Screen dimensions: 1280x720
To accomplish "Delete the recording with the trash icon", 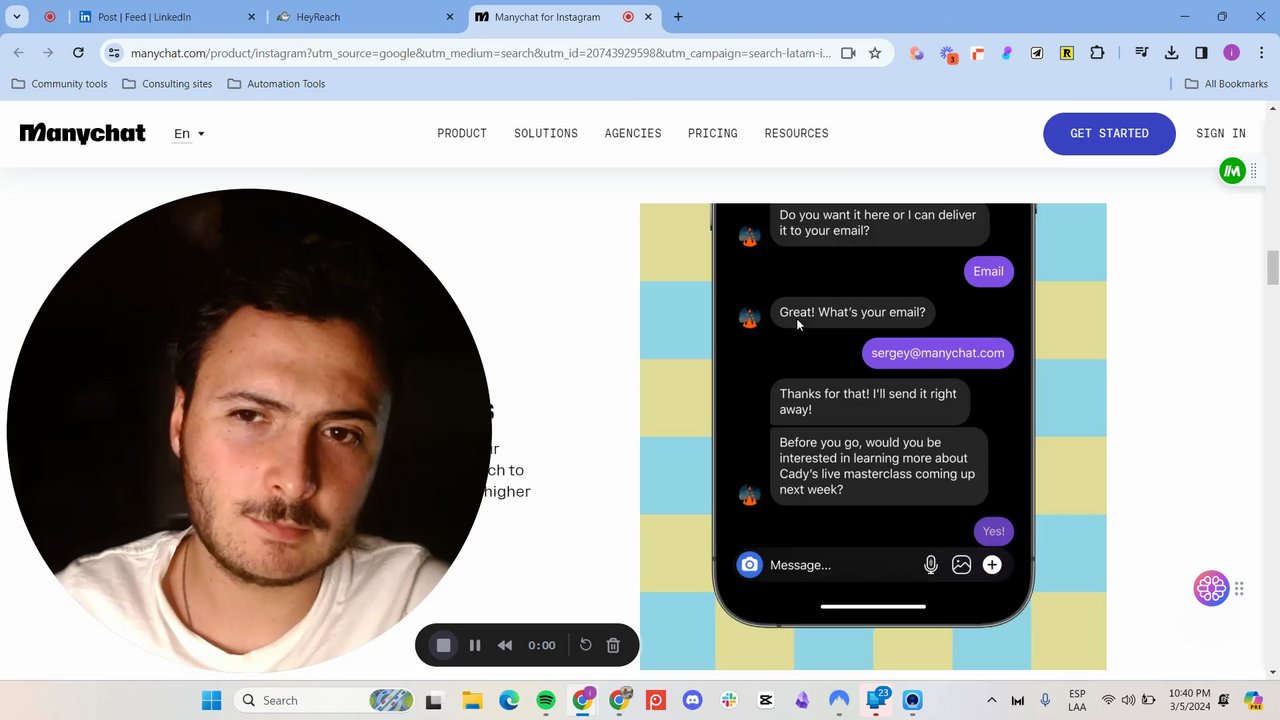I will point(614,645).
